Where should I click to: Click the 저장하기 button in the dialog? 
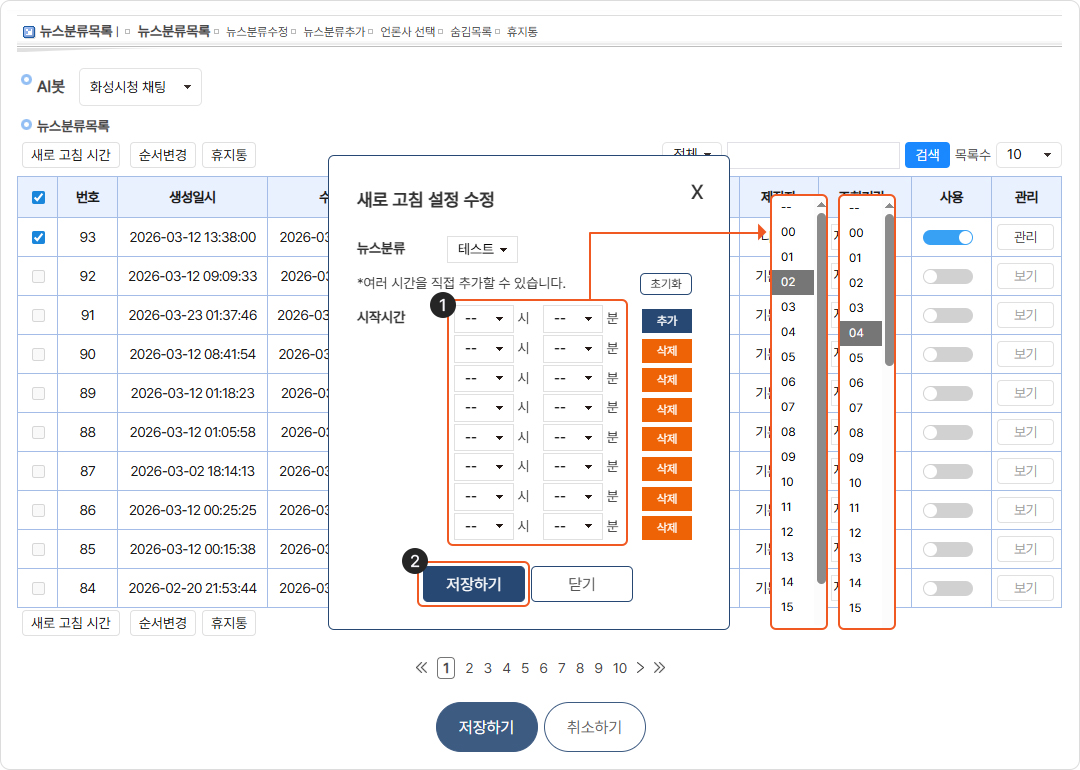tap(473, 585)
